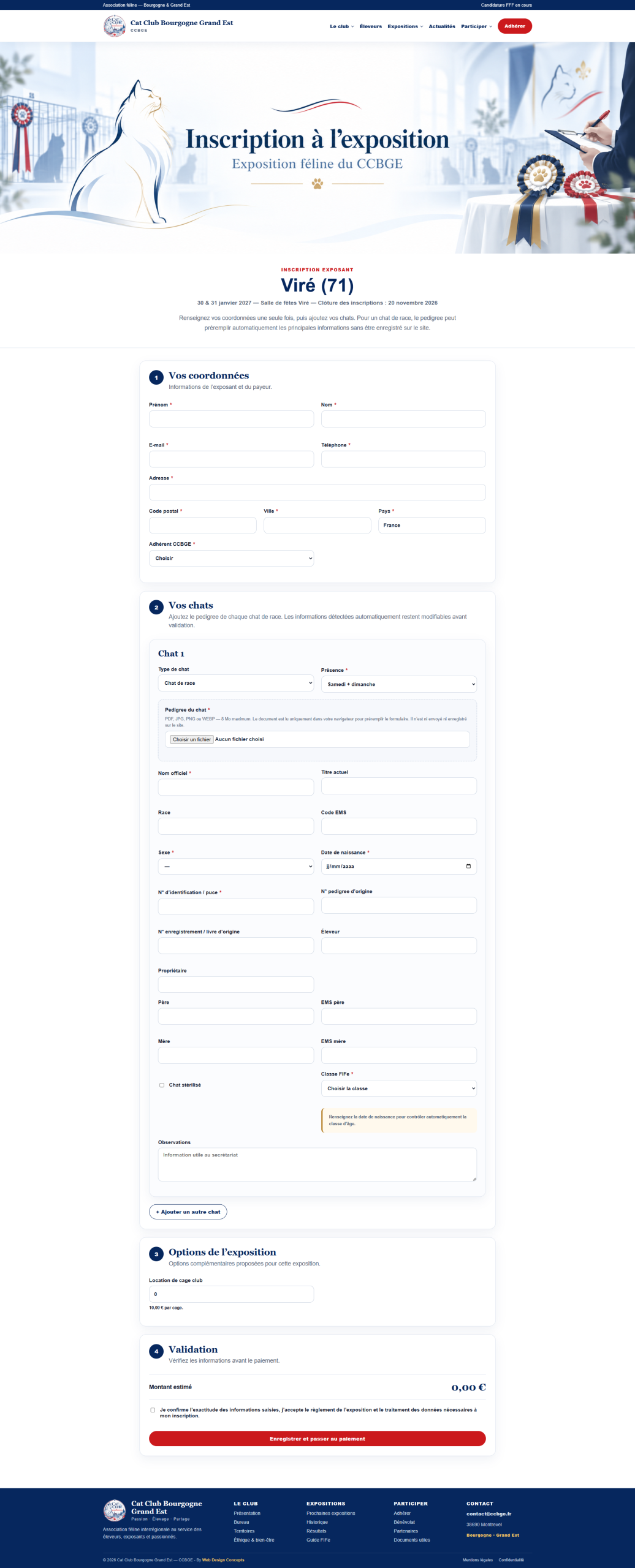Open the Présence dropdown
635x1568 pixels.
pyautogui.click(x=399, y=684)
